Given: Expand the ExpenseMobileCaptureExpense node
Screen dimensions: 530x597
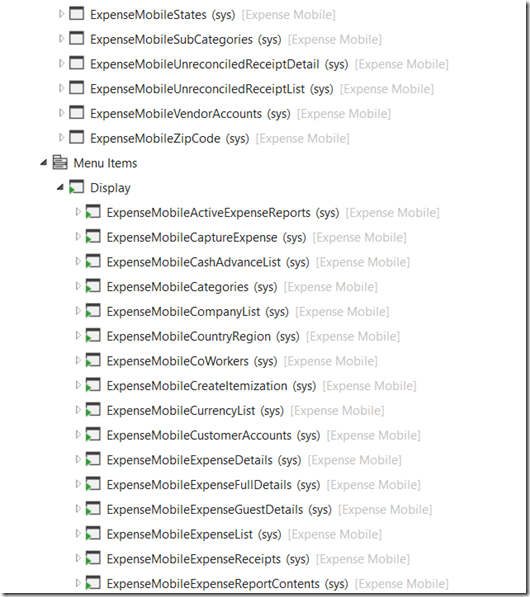Looking at the screenshot, I should [x=78, y=236].
